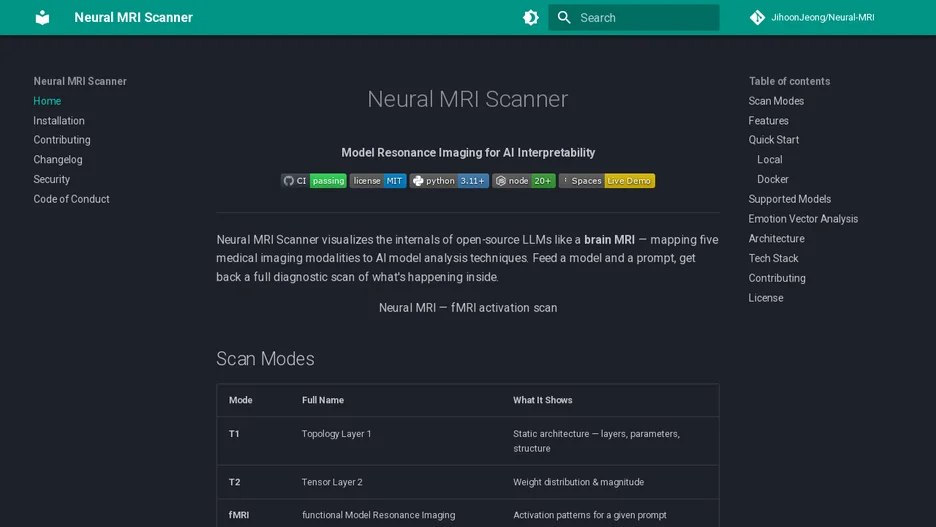Click the Model Resonance Imaging for AI Interpretability subtitle
This screenshot has width=936, height=527.
[468, 152]
